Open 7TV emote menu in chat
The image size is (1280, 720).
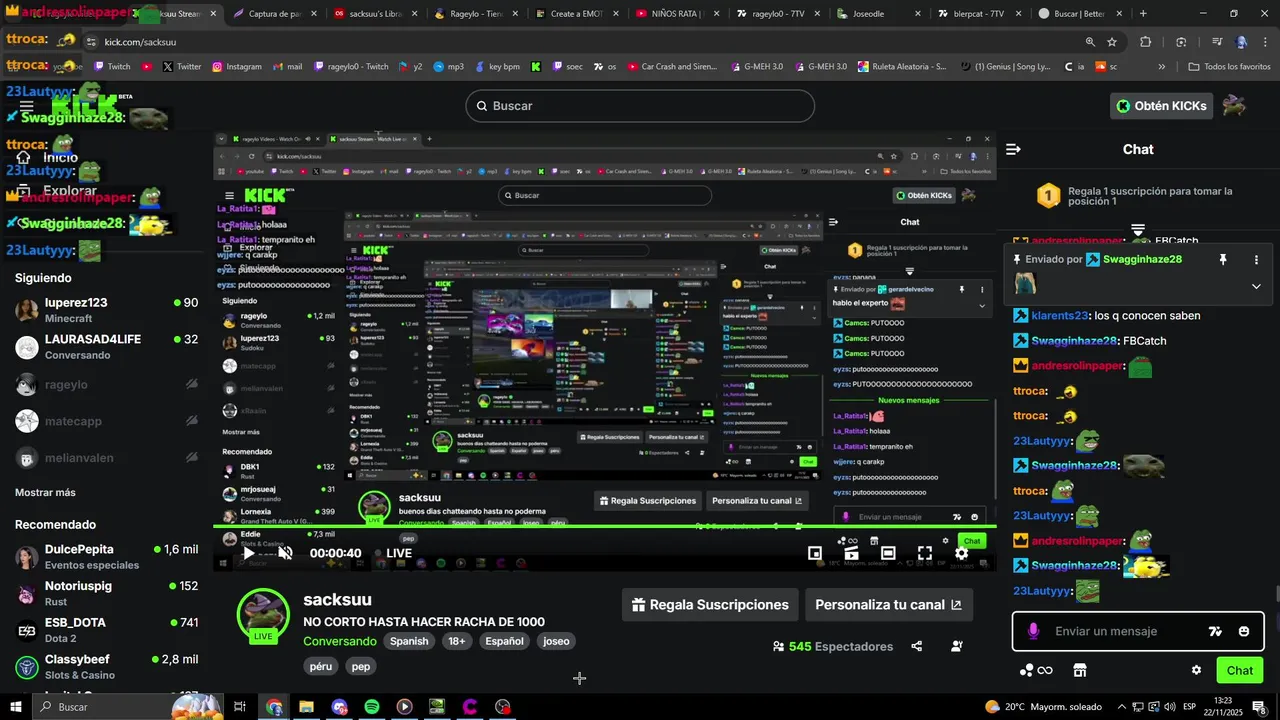tap(1215, 631)
